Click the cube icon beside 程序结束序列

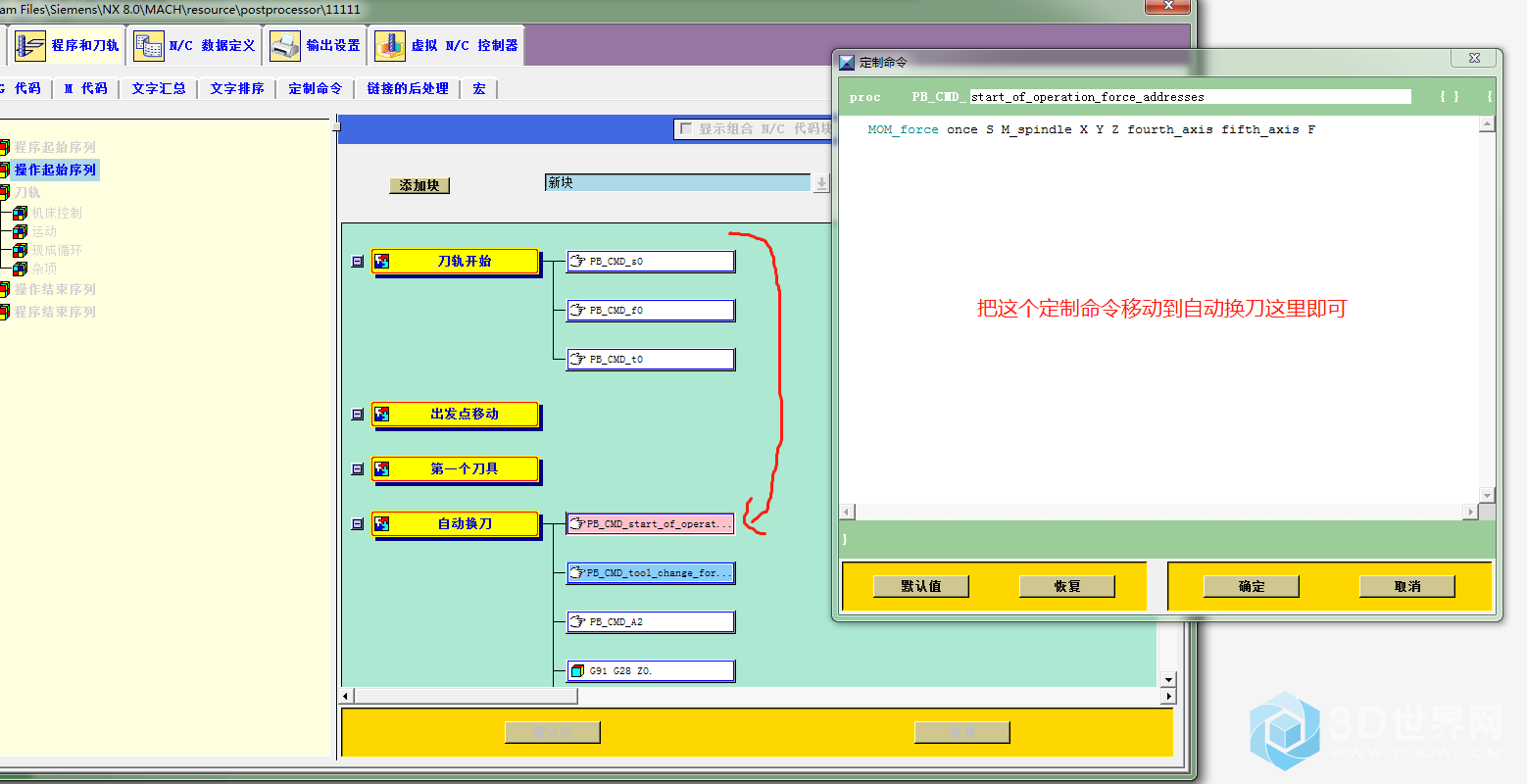point(4,313)
